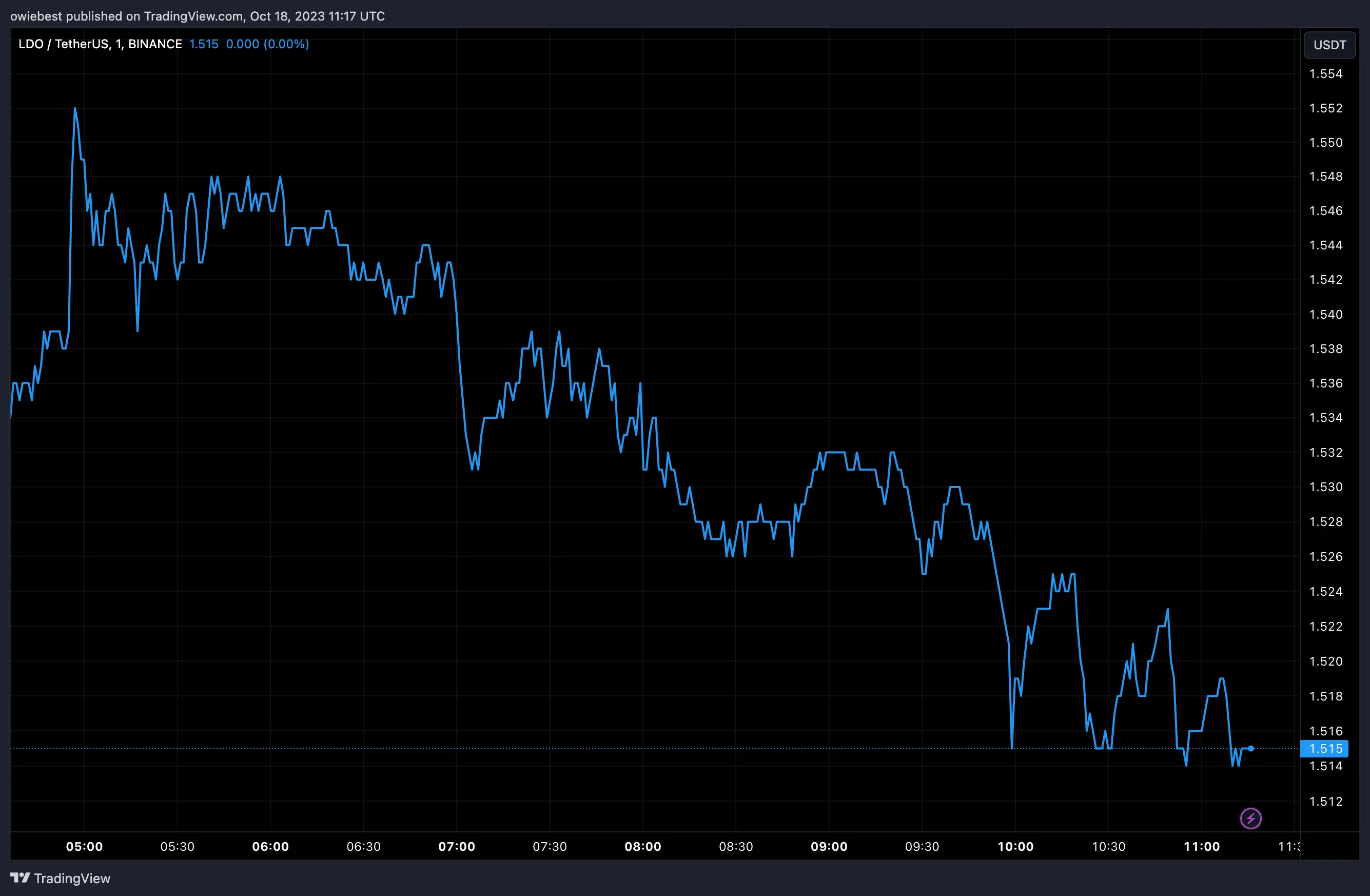Click the TradingView text at bottom left
The height and width of the screenshot is (896, 1370).
[x=72, y=878]
